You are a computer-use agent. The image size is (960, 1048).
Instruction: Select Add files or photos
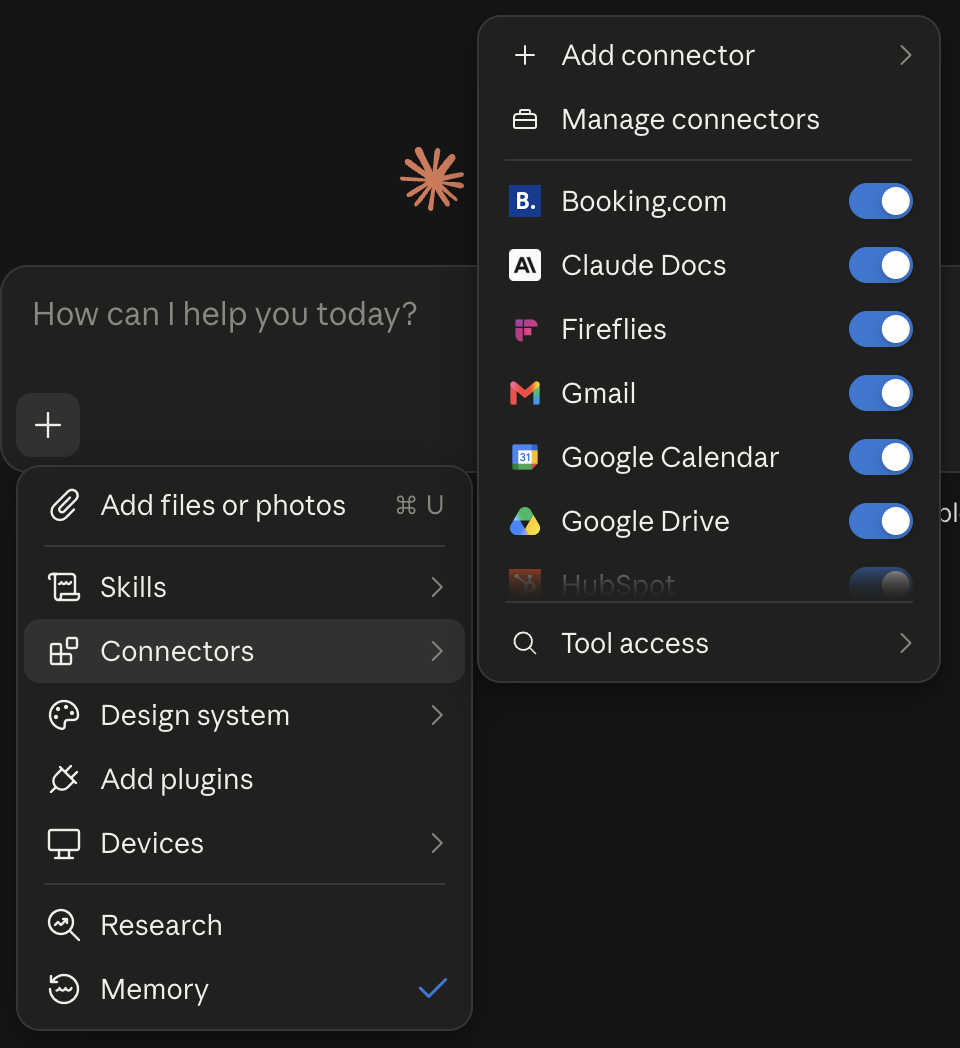point(245,505)
